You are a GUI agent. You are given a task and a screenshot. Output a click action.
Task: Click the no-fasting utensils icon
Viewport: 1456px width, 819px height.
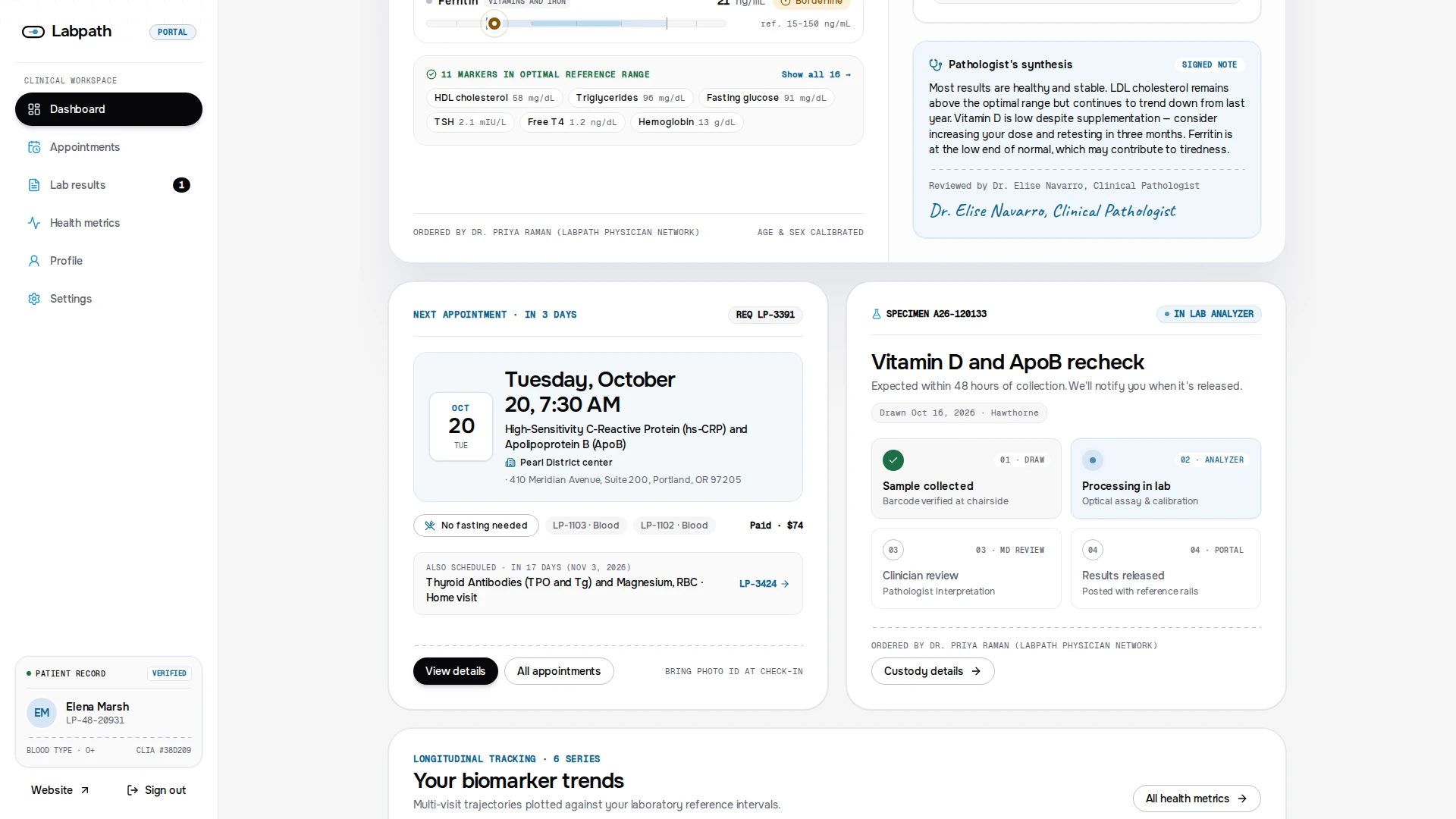[x=430, y=526]
